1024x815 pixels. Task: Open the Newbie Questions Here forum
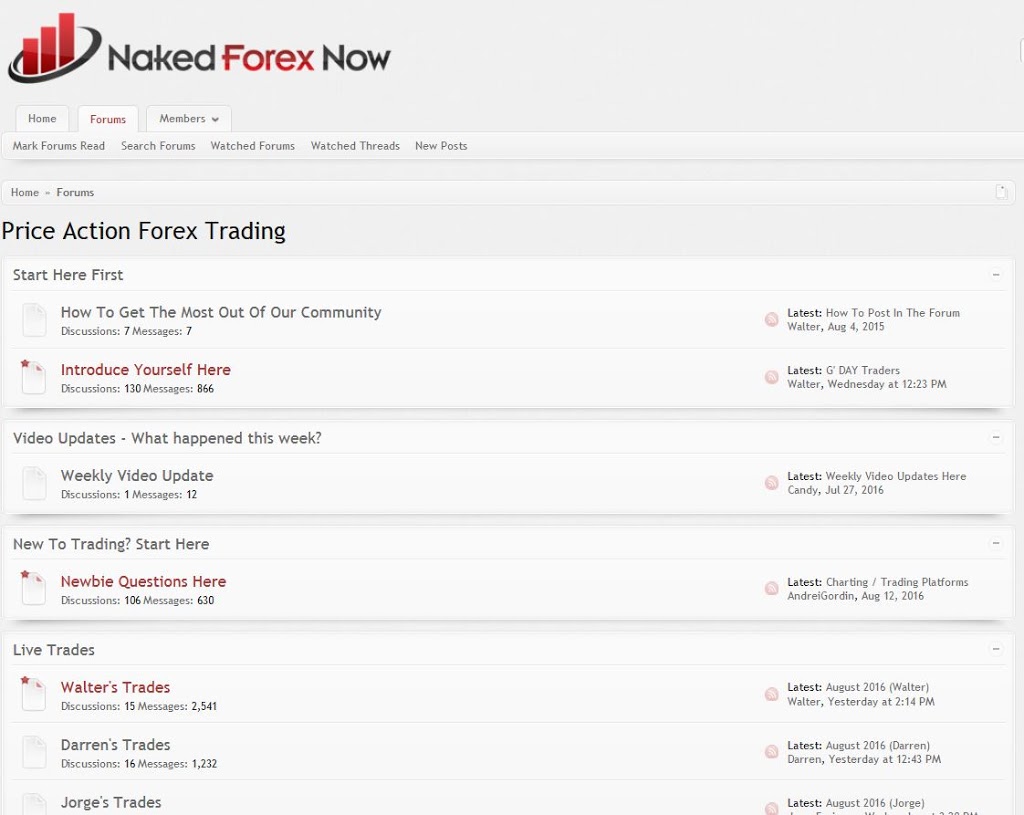[143, 581]
